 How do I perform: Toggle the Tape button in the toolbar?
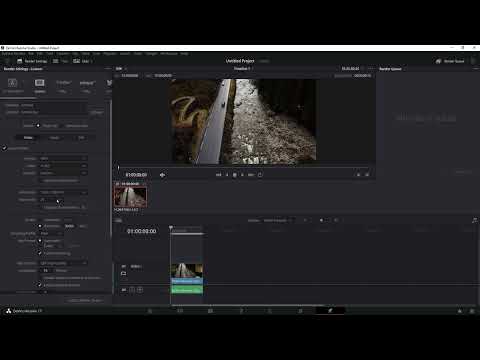[x=60, y=61]
